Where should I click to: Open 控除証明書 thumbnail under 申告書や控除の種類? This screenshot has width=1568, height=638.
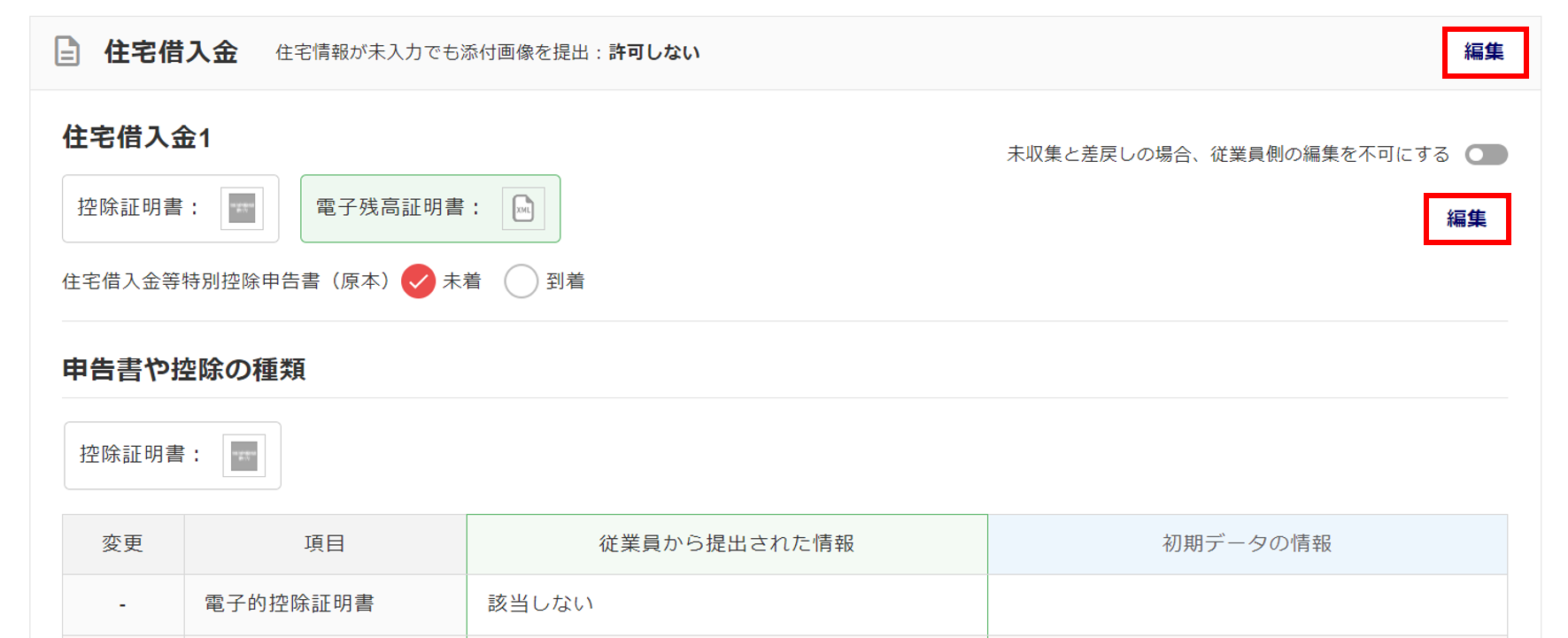click(243, 456)
